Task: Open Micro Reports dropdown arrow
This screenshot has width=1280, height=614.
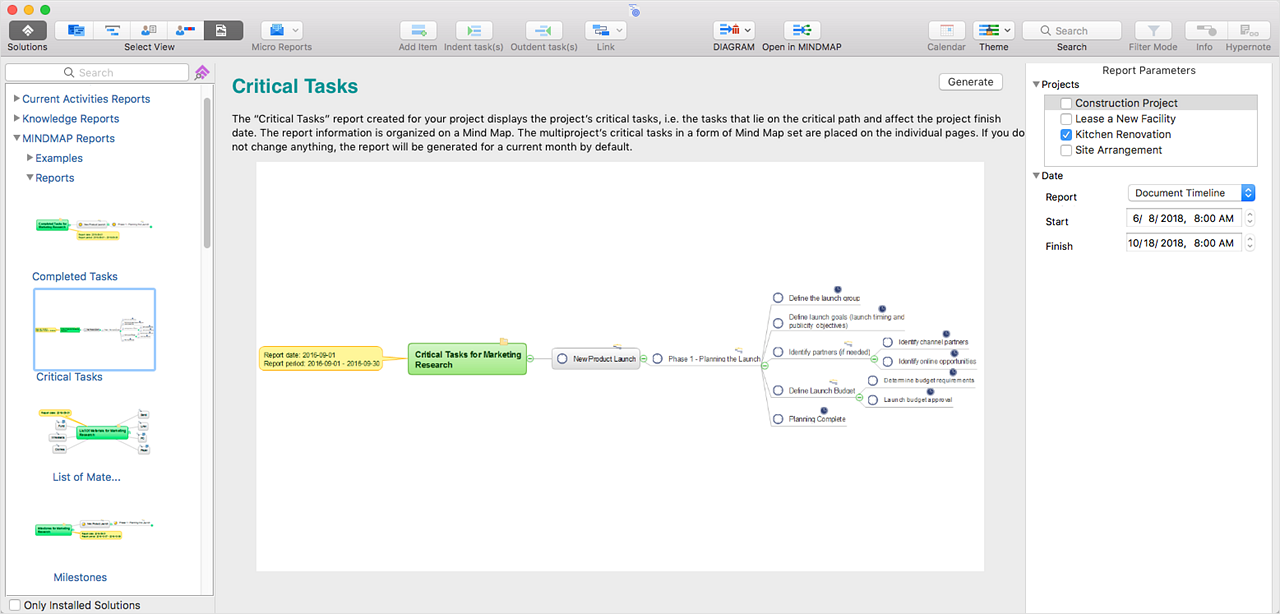Action: click(x=296, y=30)
